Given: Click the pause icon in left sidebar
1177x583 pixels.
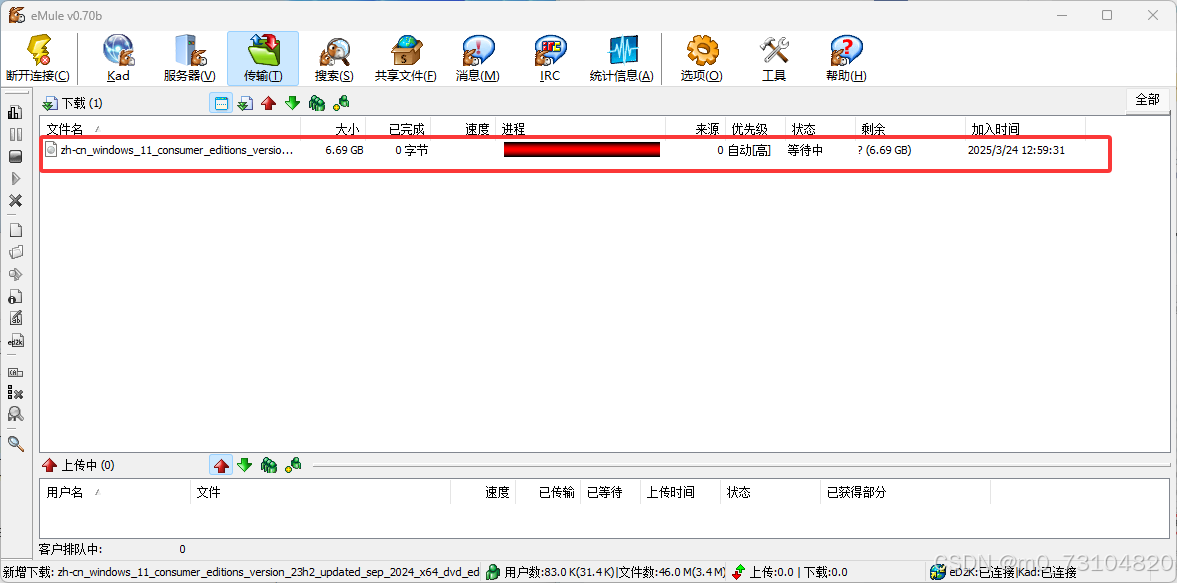Looking at the screenshot, I should (x=15, y=134).
